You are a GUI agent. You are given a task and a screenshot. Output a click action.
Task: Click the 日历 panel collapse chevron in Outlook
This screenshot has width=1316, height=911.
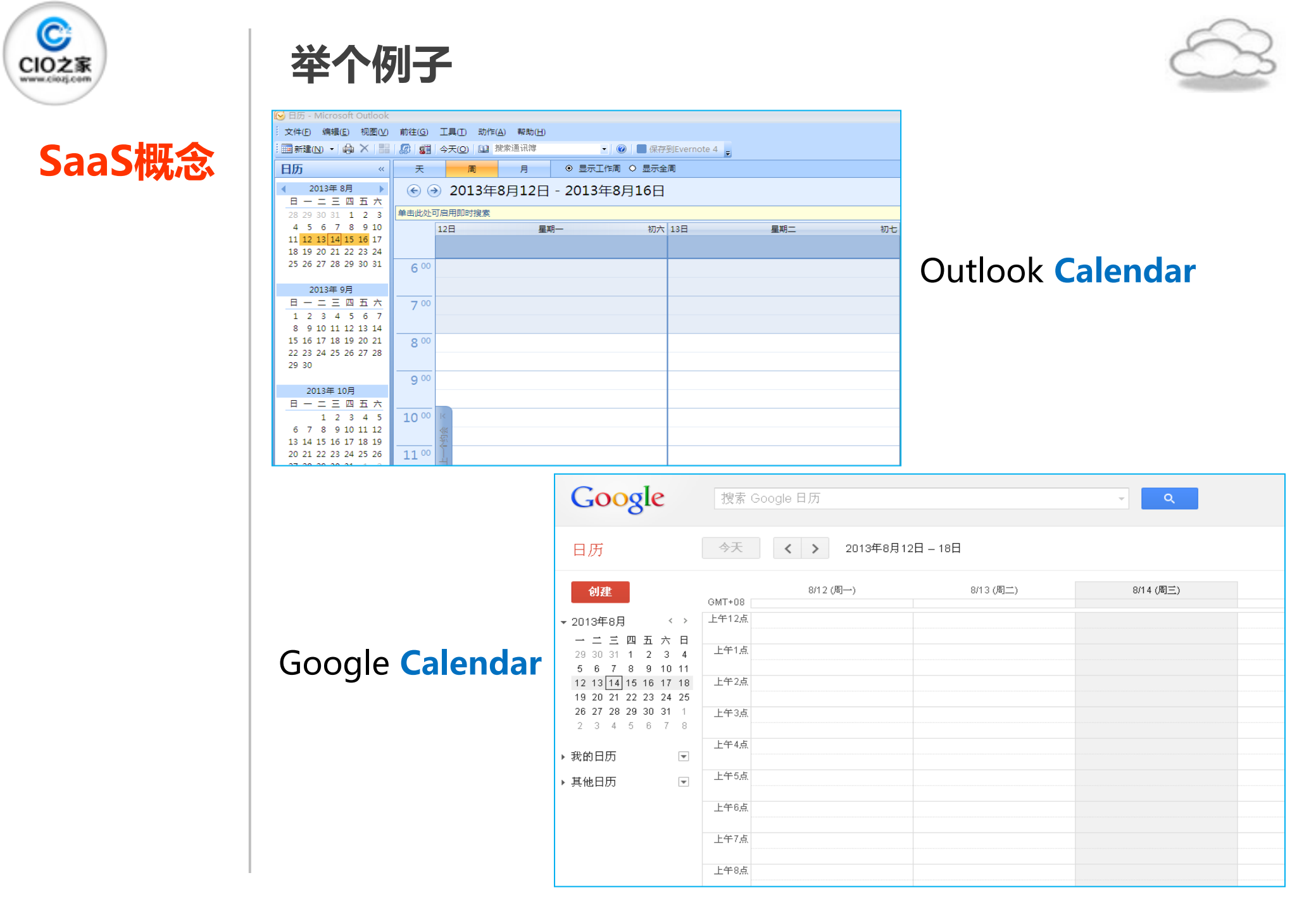[x=380, y=168]
